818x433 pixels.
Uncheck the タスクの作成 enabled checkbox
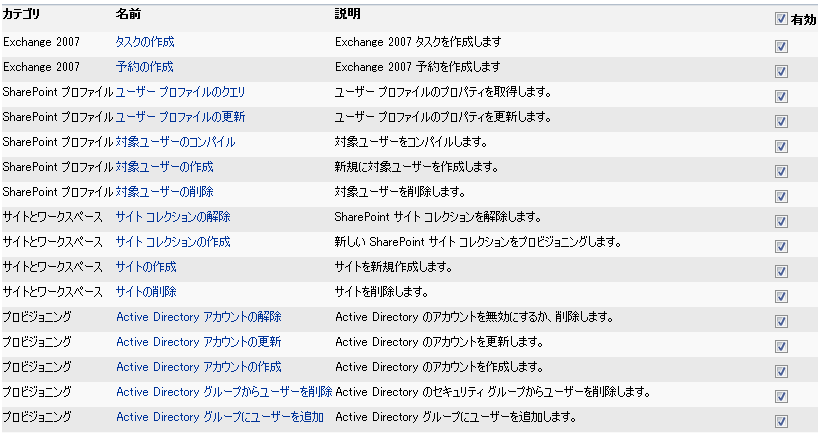[781, 47]
